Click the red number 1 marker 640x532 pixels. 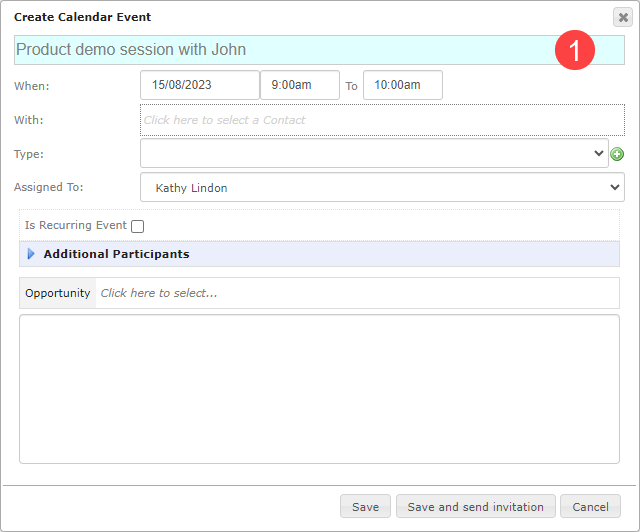click(575, 50)
